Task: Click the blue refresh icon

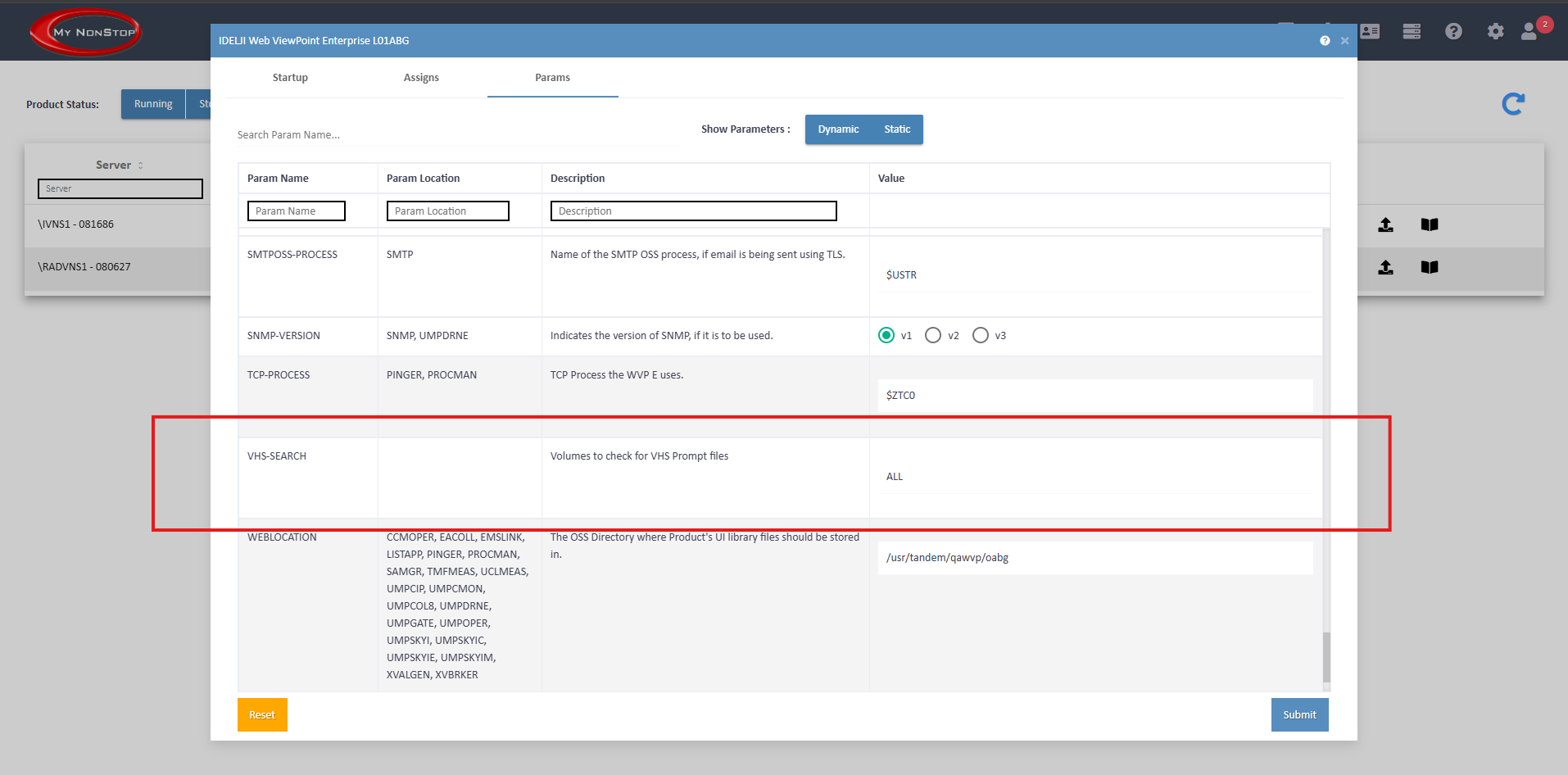Action: [1512, 104]
